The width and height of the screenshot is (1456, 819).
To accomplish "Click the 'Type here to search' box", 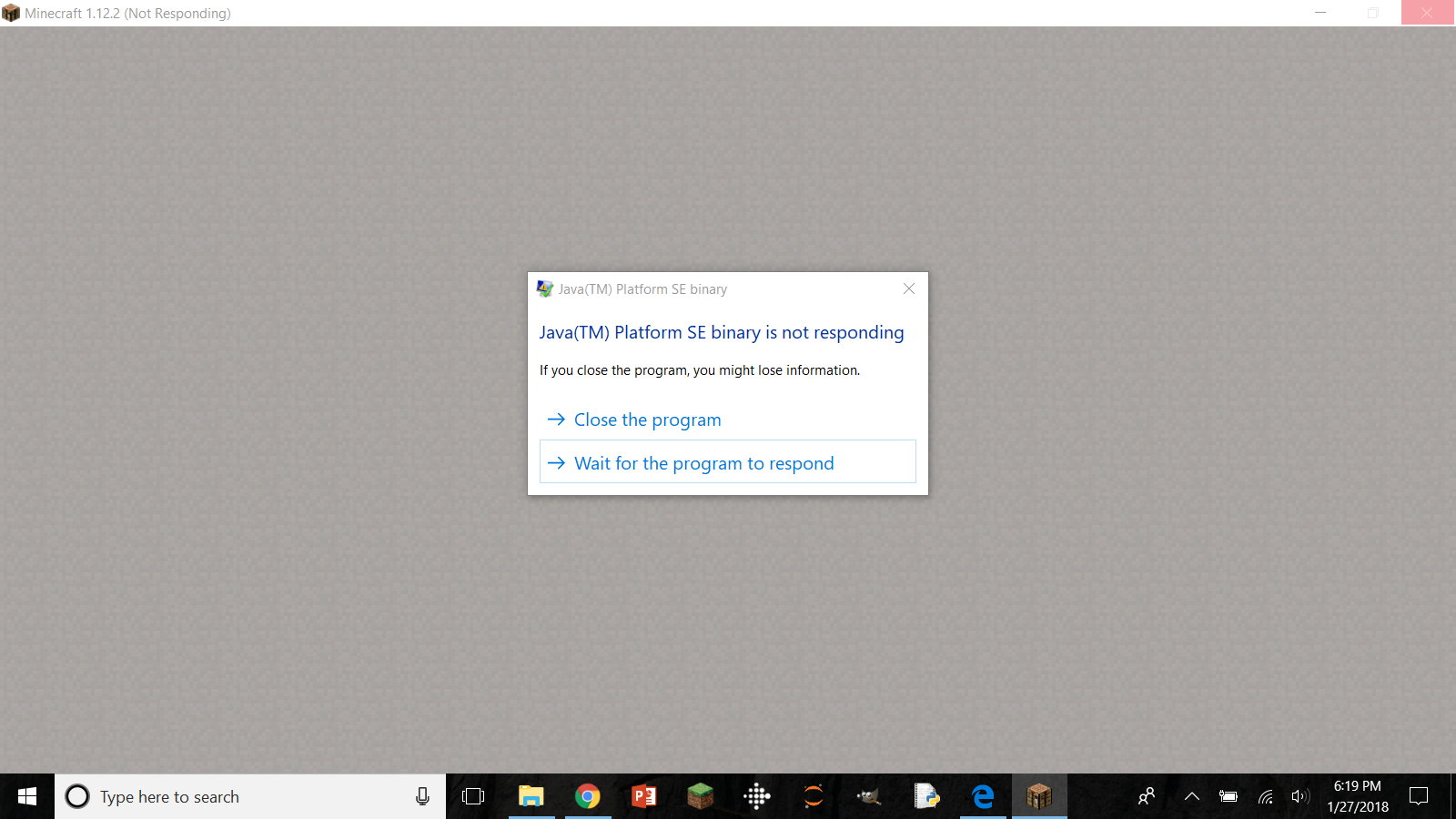I will (x=250, y=796).
